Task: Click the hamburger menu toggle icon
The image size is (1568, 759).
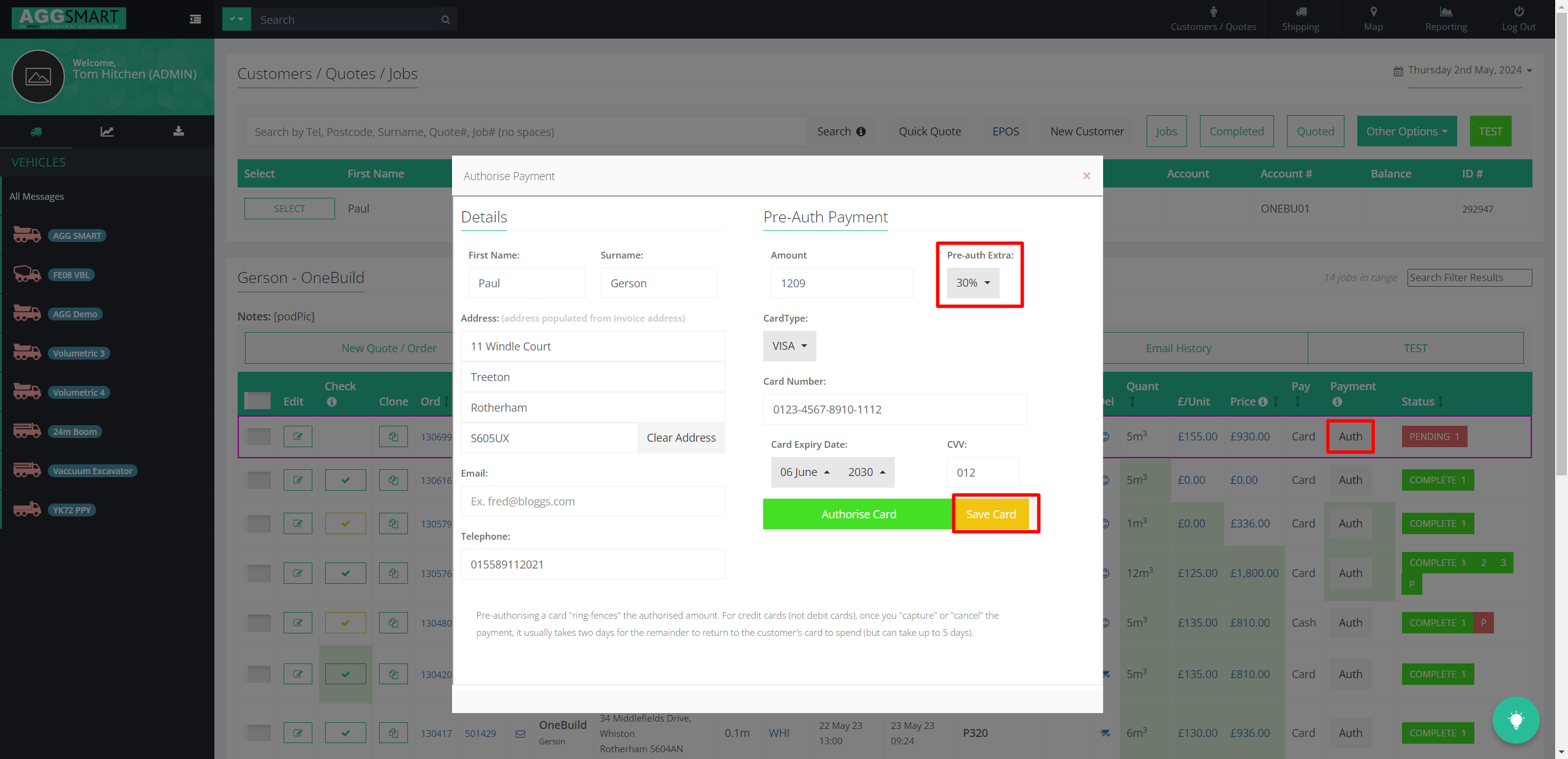Action: 195,20
